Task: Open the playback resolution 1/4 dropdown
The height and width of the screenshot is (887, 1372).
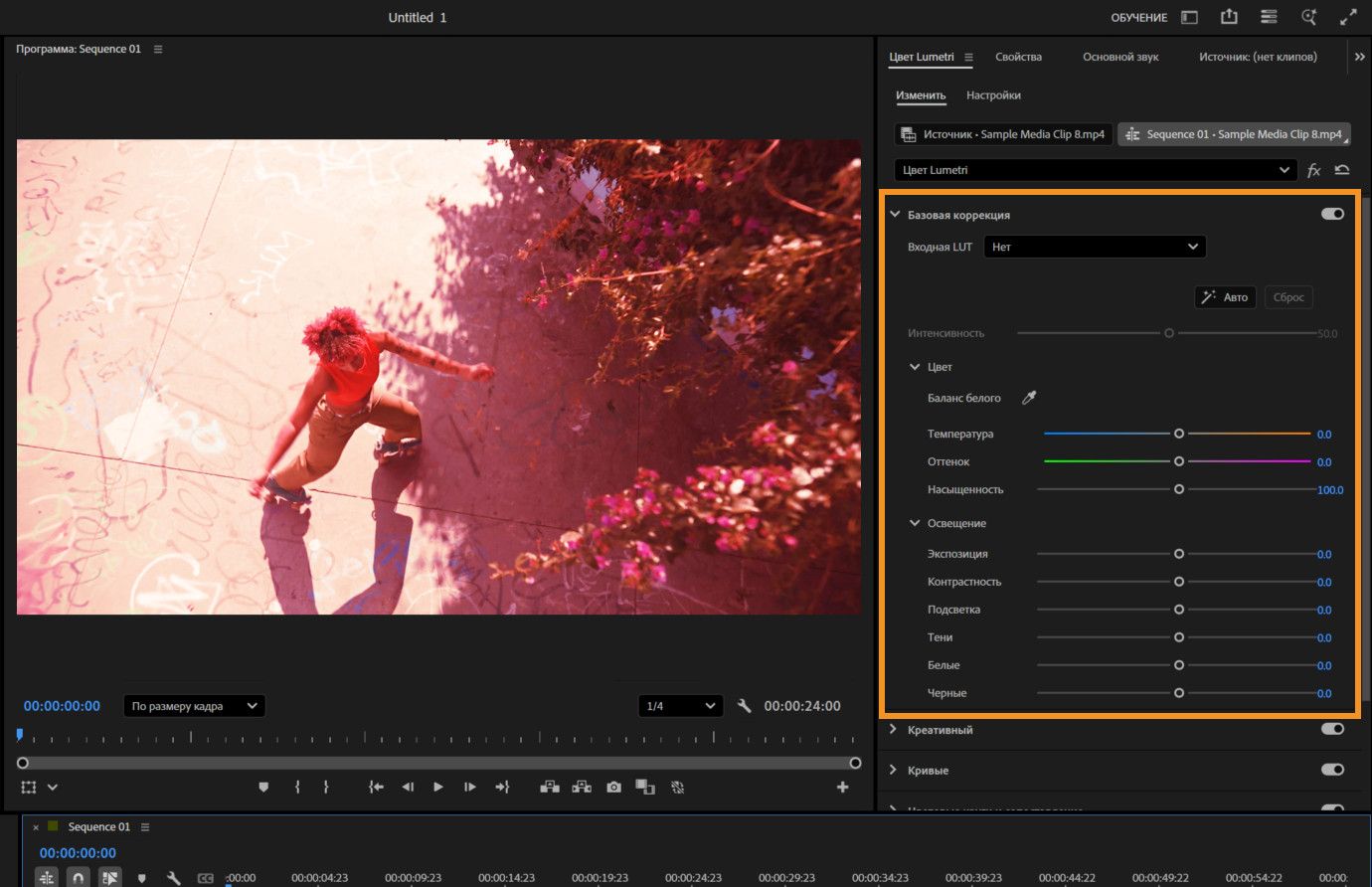Action: coord(681,706)
